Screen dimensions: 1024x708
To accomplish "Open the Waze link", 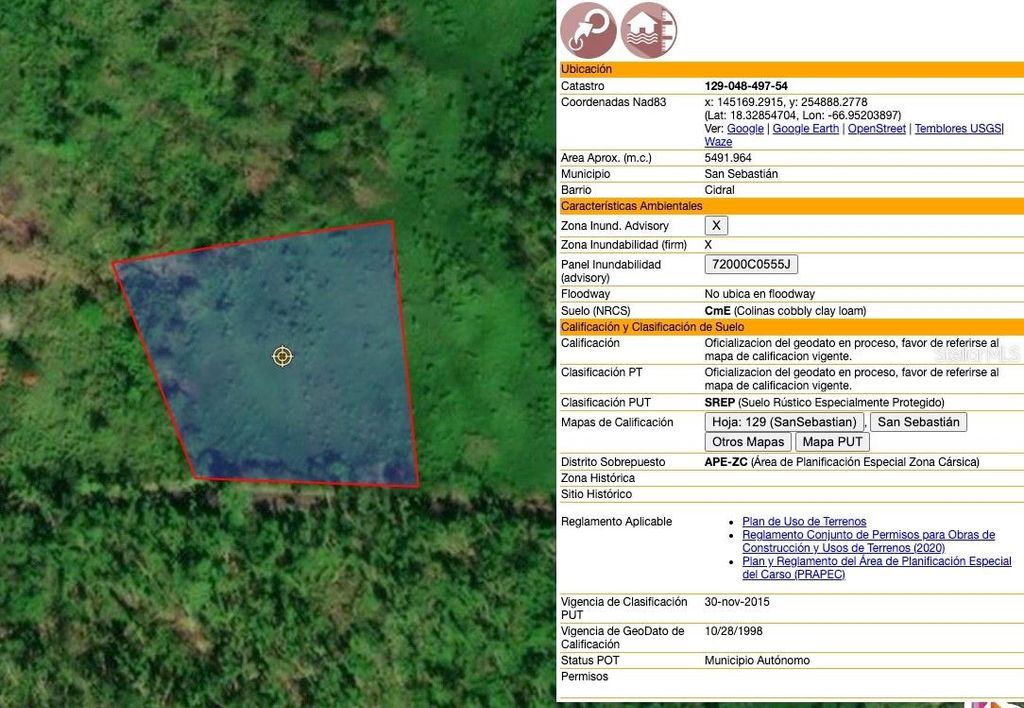I will point(718,141).
